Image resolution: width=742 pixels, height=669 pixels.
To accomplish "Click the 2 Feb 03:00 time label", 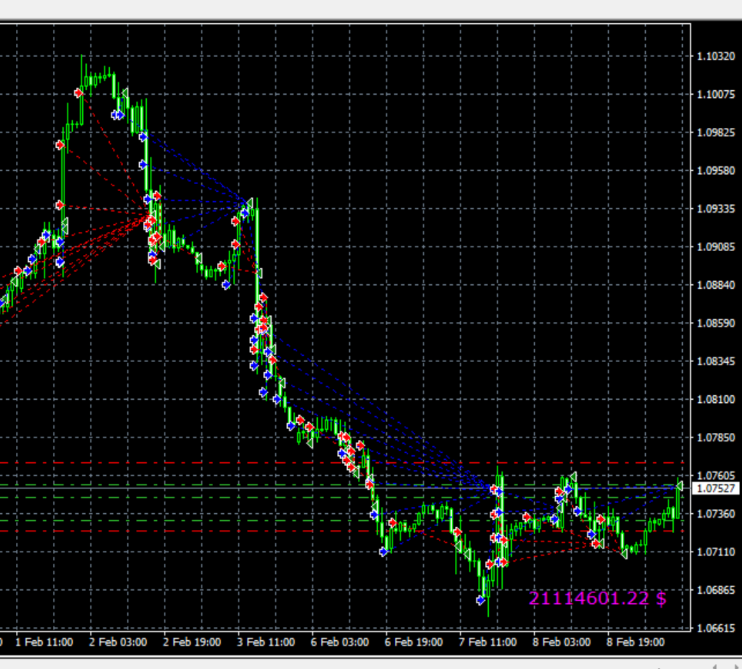I will (118, 643).
